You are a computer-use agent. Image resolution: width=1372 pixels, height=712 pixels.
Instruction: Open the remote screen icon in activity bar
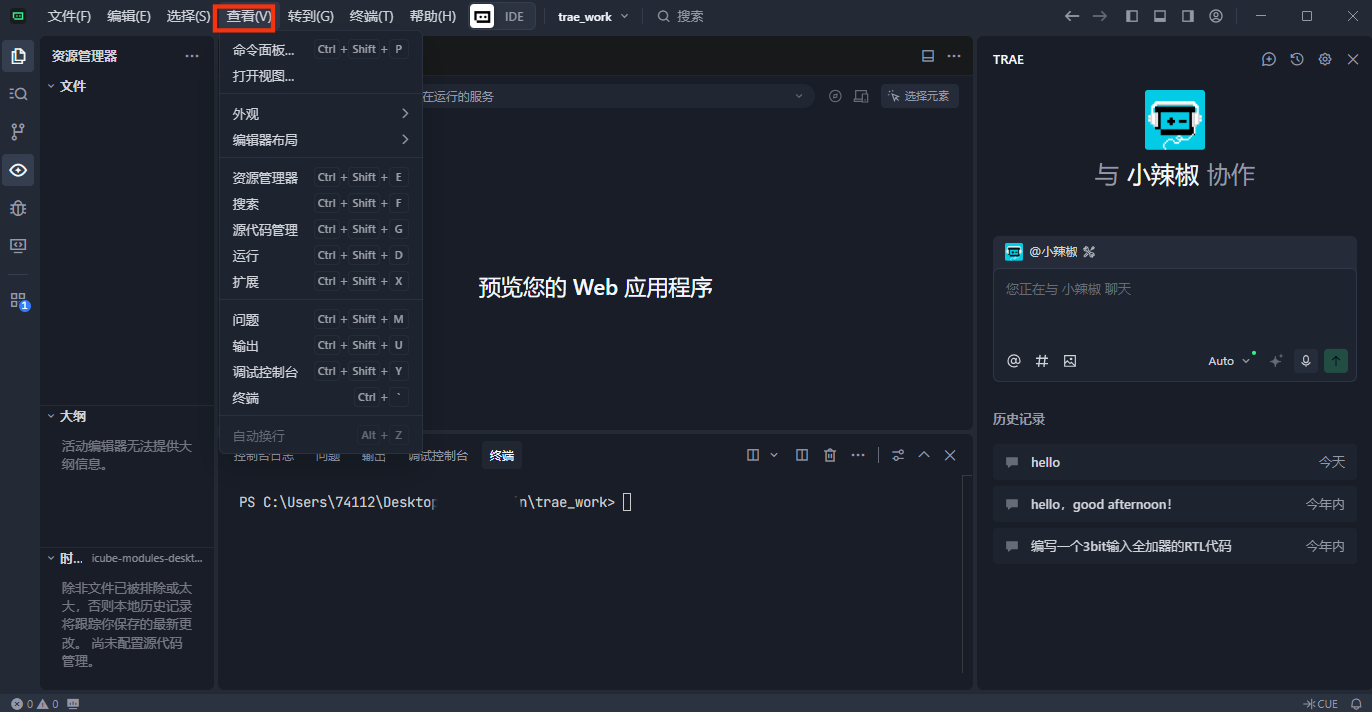pos(18,245)
